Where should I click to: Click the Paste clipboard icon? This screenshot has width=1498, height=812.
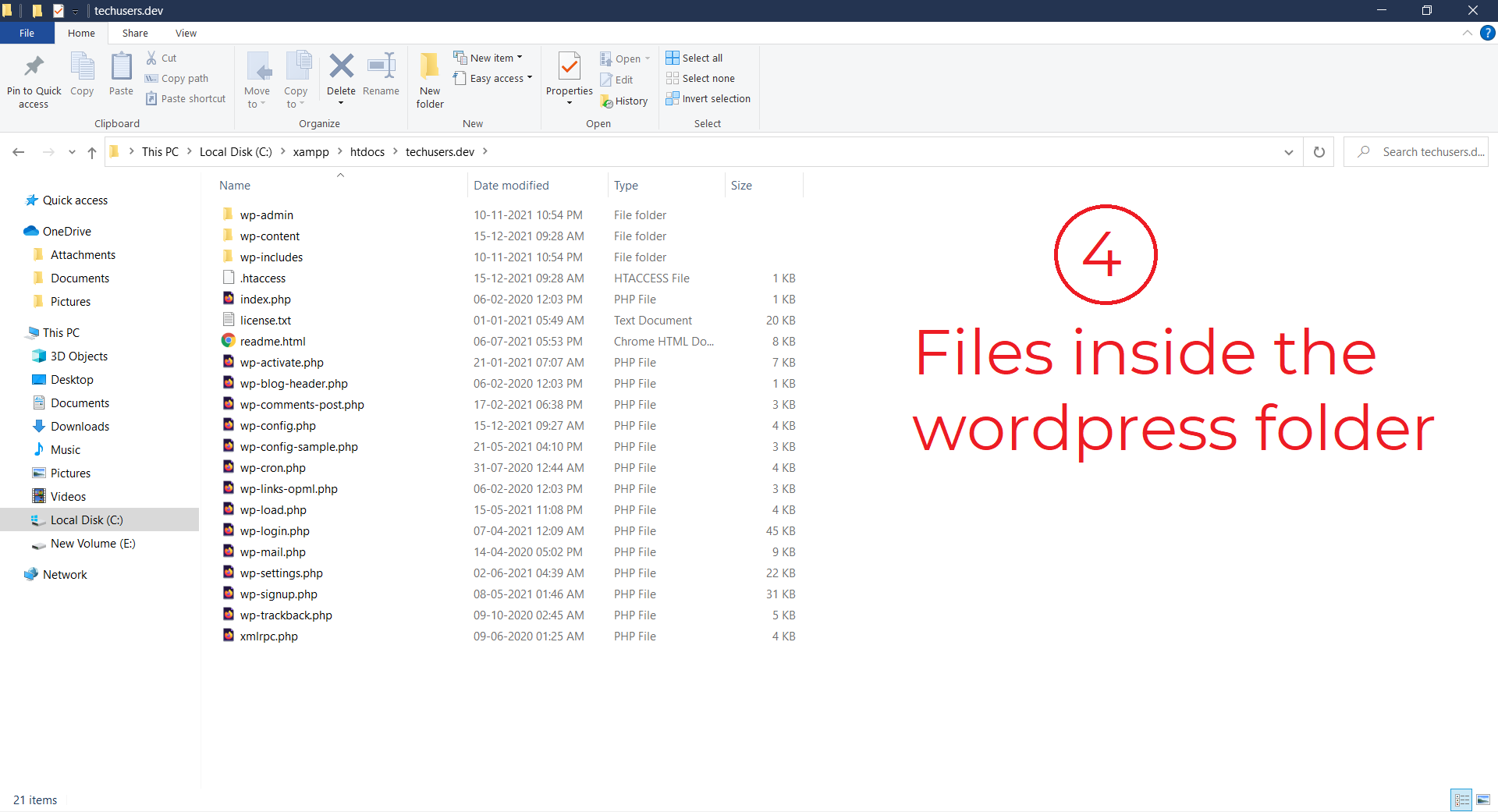coord(121,66)
